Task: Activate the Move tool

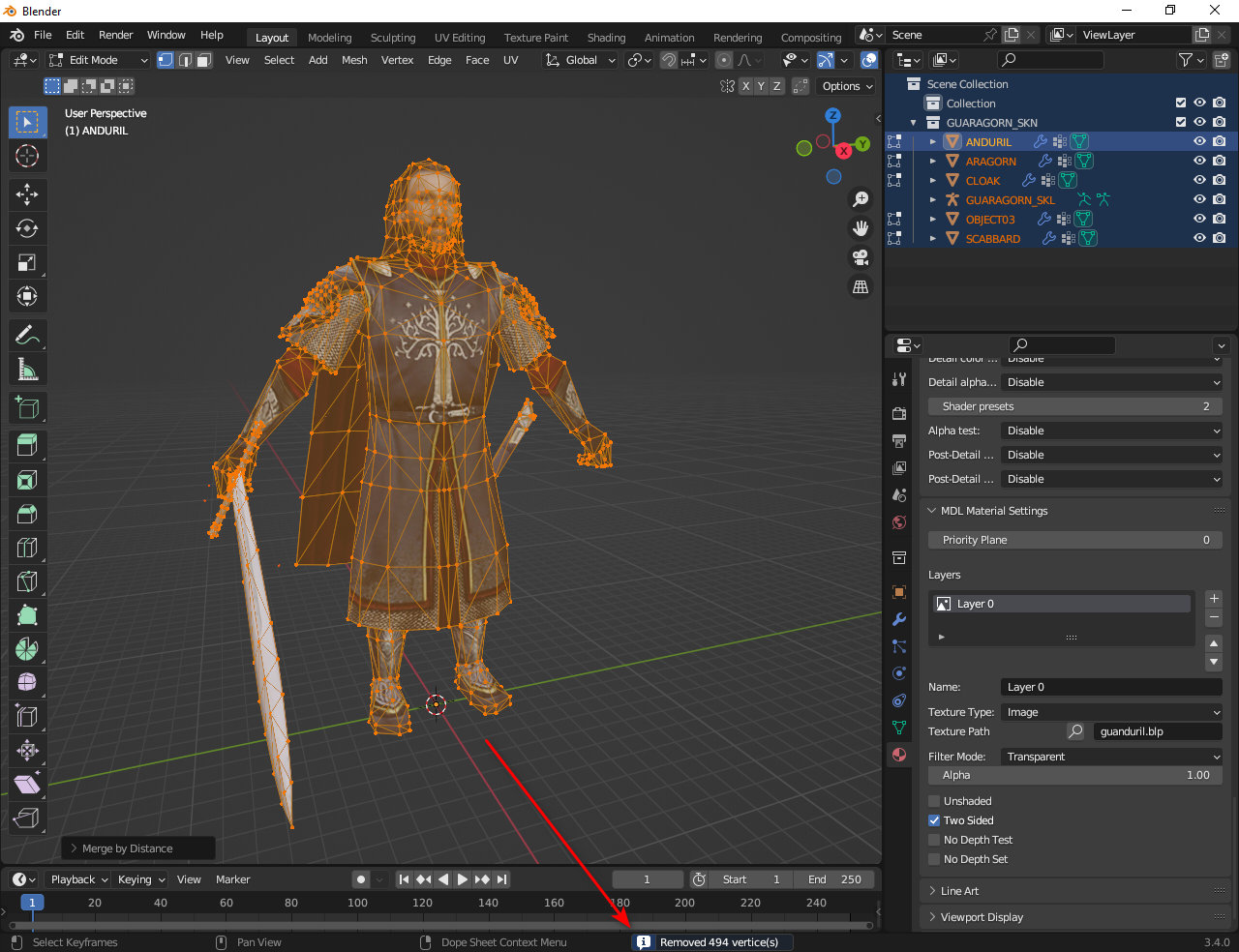Action: pos(27,194)
